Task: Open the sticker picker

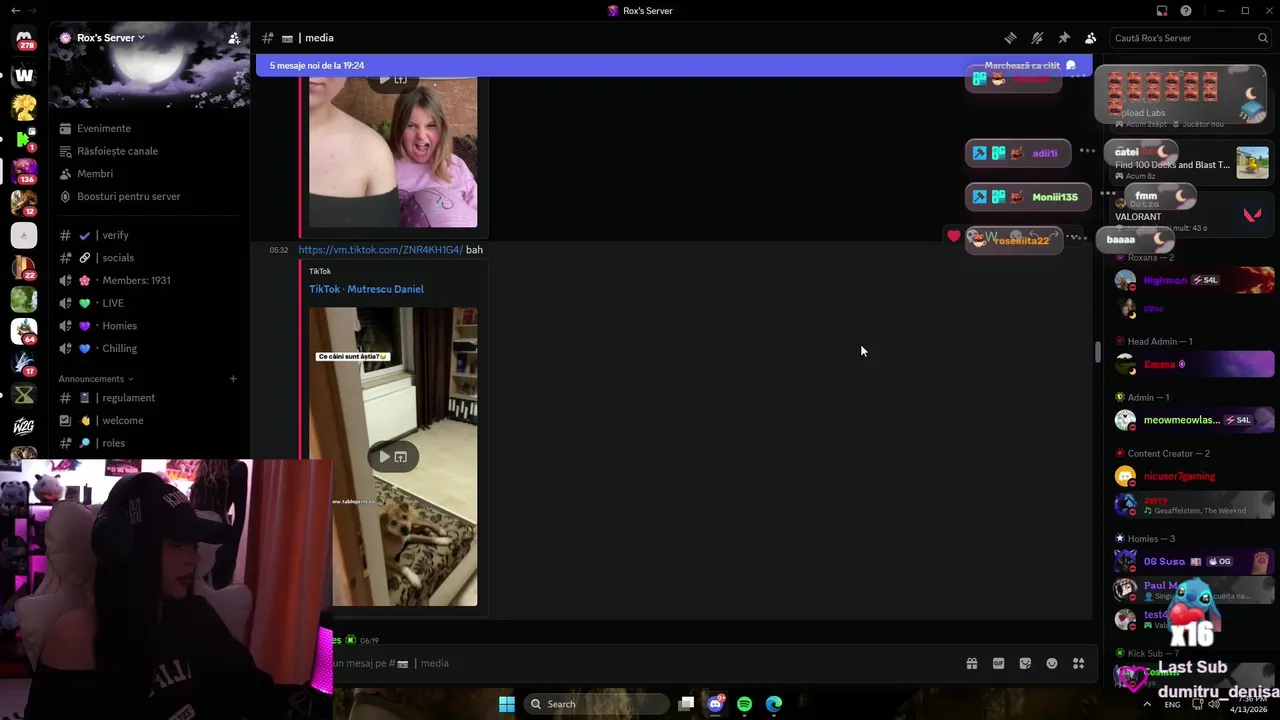Action: point(1025,663)
